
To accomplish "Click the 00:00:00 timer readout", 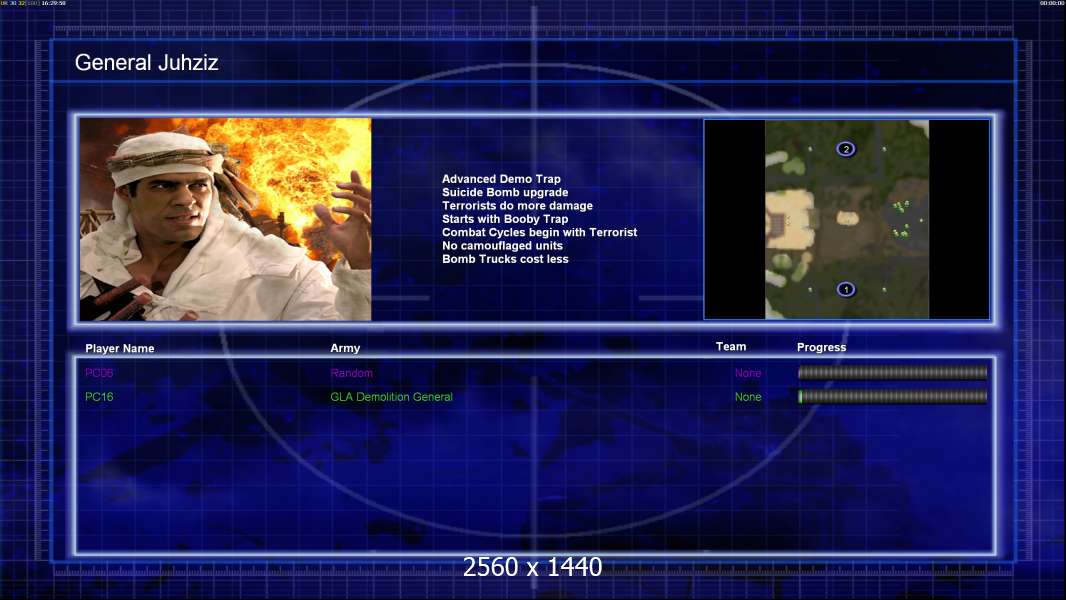I will coord(1051,3).
